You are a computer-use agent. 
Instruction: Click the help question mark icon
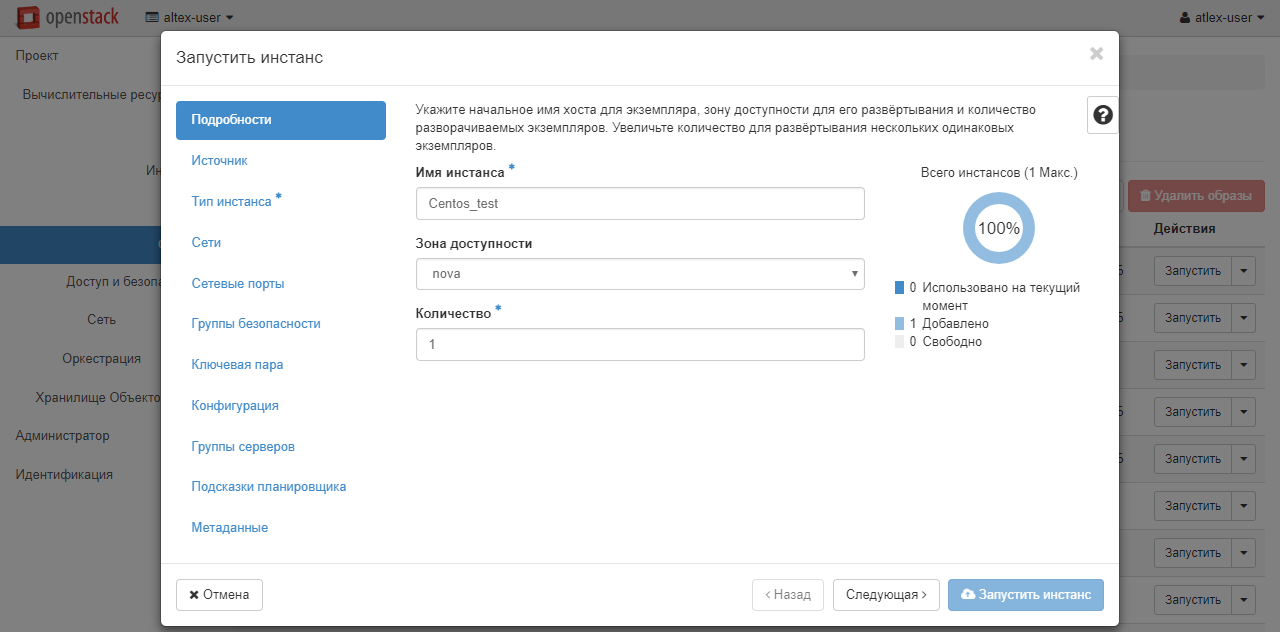click(1102, 115)
